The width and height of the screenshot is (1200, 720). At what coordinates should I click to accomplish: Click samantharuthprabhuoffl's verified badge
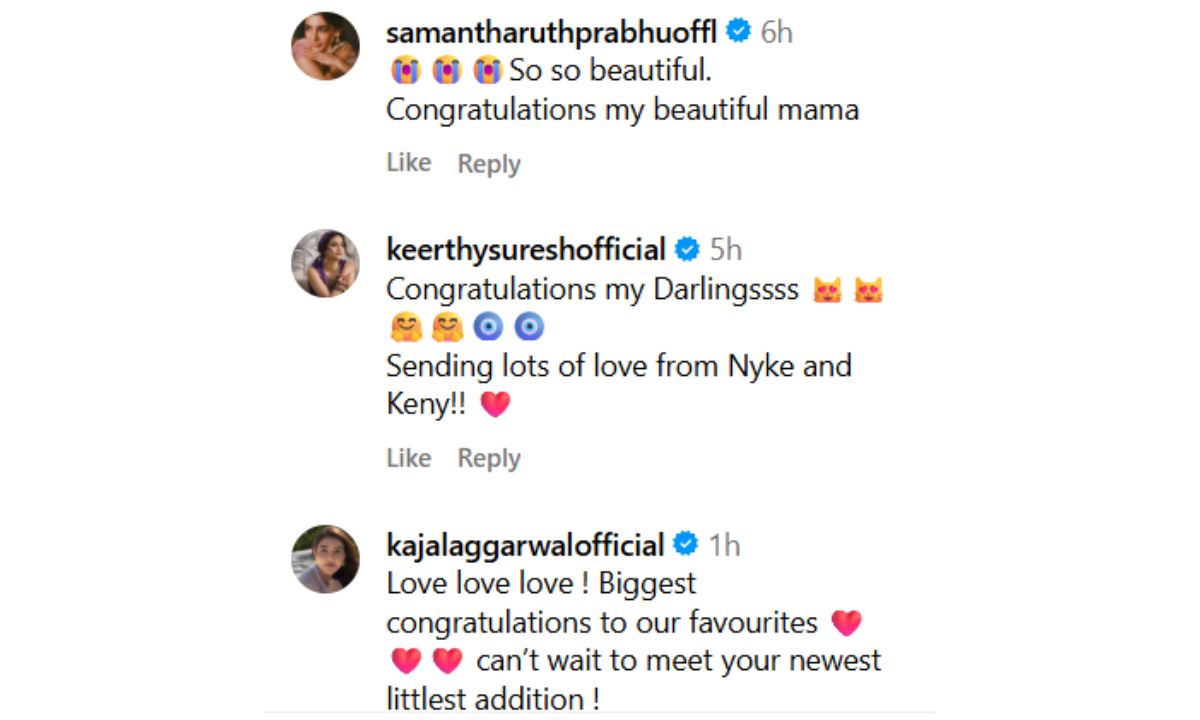[x=738, y=31]
